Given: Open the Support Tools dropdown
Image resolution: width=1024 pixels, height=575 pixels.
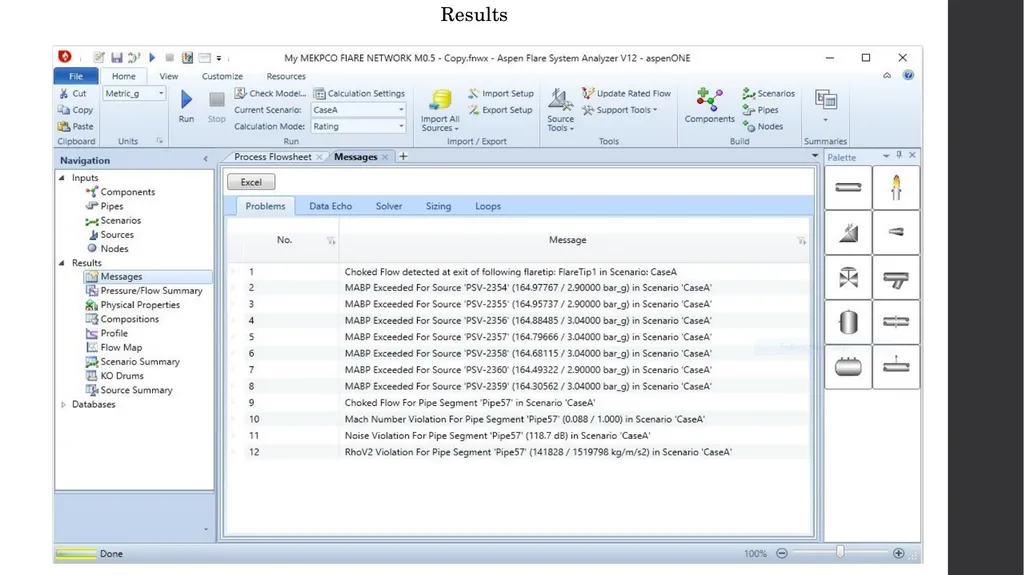Looking at the screenshot, I should pos(620,110).
